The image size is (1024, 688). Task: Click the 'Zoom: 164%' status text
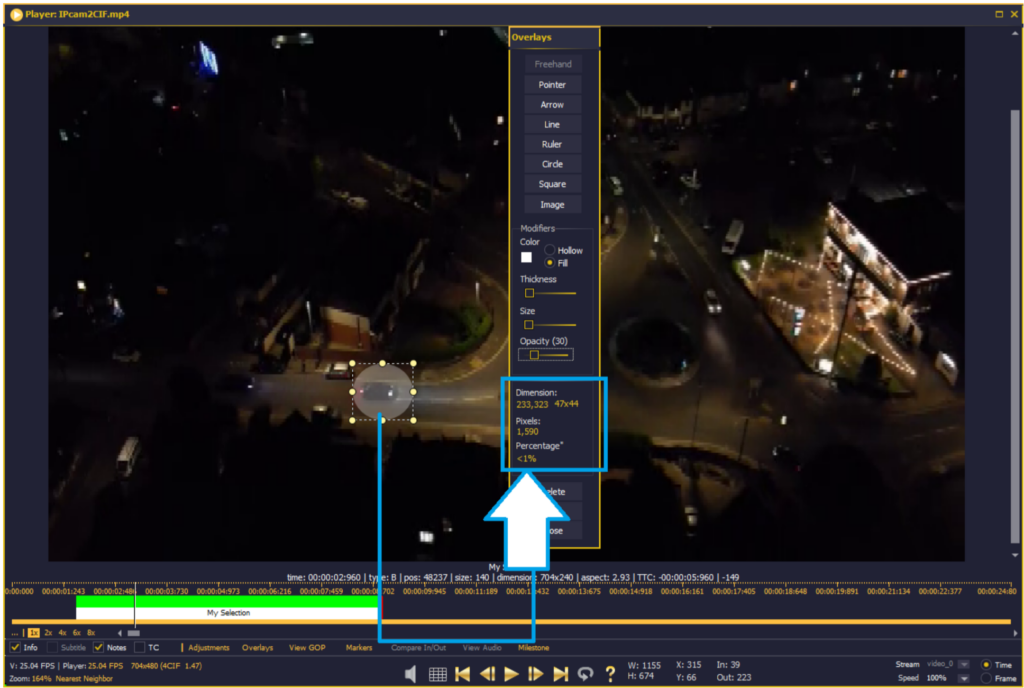click(30, 678)
